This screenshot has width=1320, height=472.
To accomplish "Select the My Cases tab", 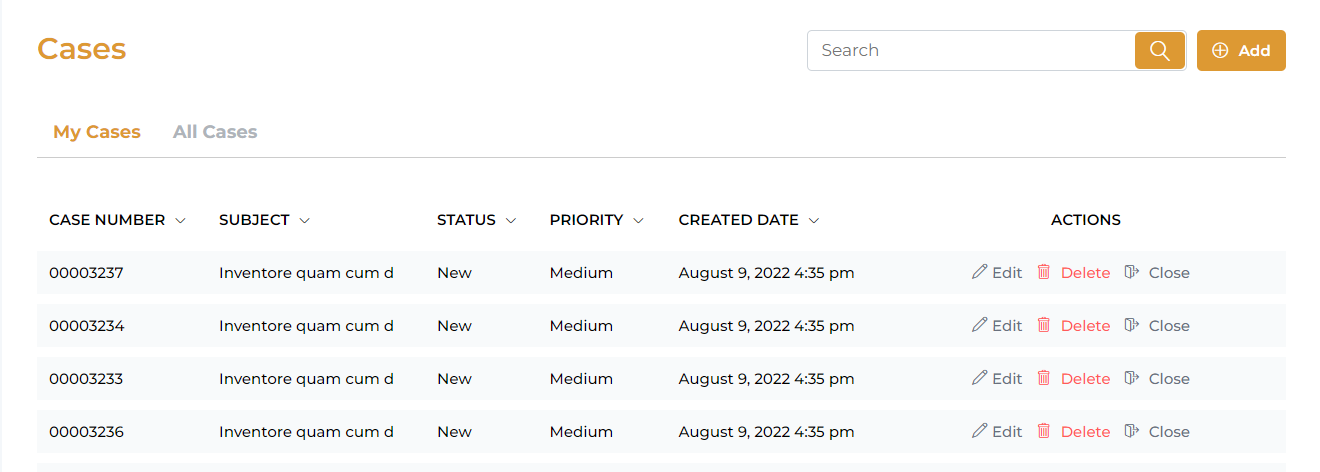I will click(x=97, y=132).
